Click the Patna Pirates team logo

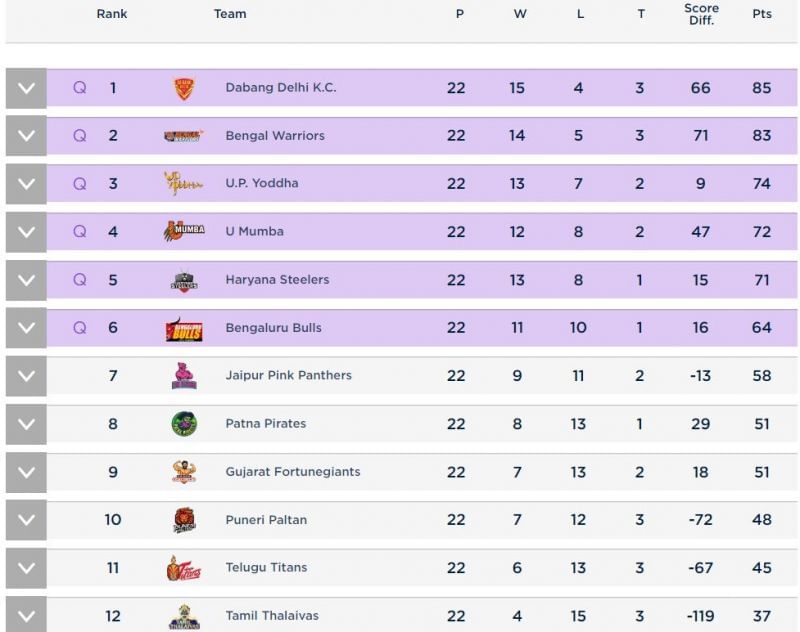pyautogui.click(x=184, y=424)
